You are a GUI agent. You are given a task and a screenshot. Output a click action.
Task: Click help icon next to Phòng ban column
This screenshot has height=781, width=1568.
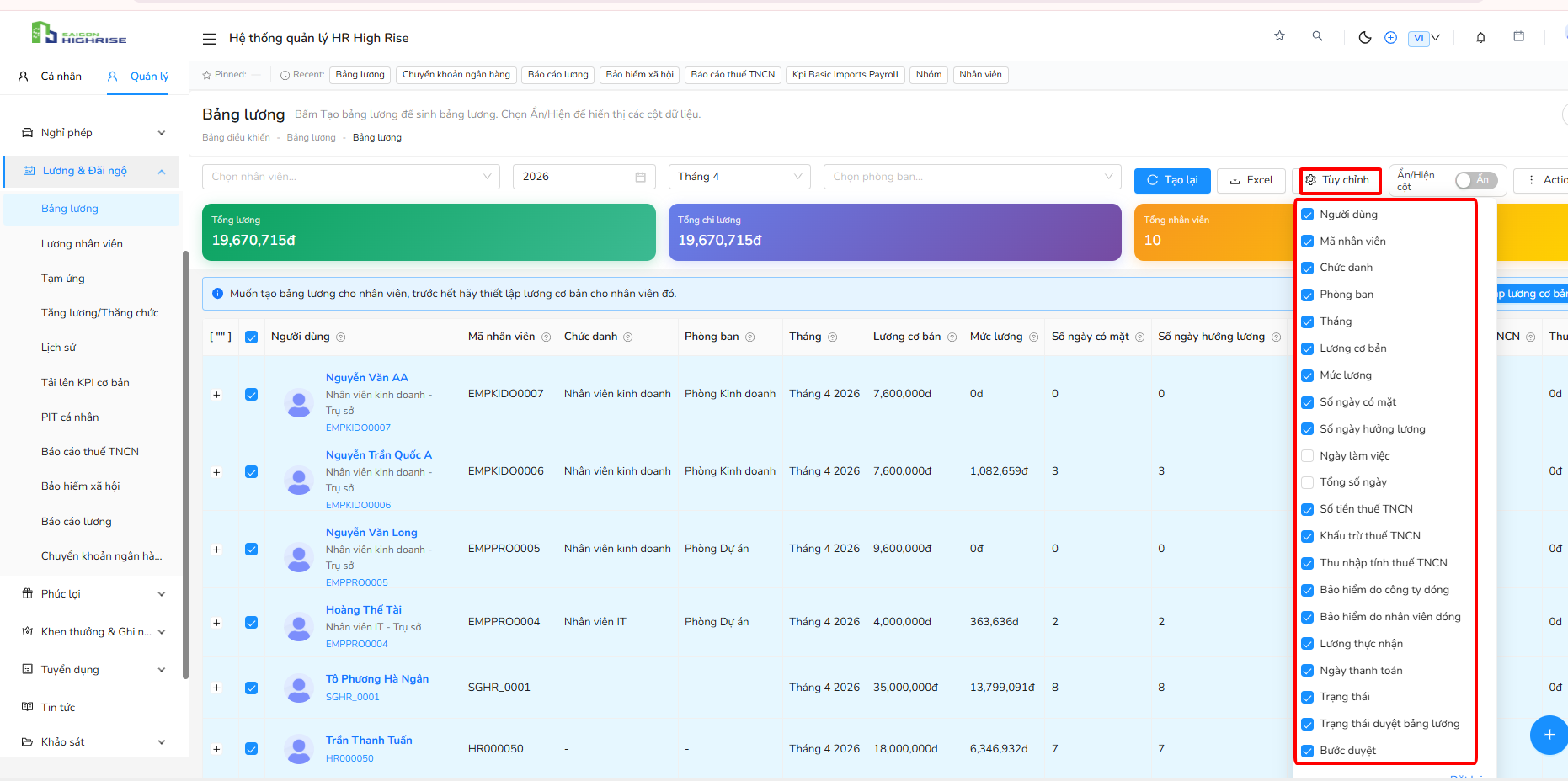749,337
